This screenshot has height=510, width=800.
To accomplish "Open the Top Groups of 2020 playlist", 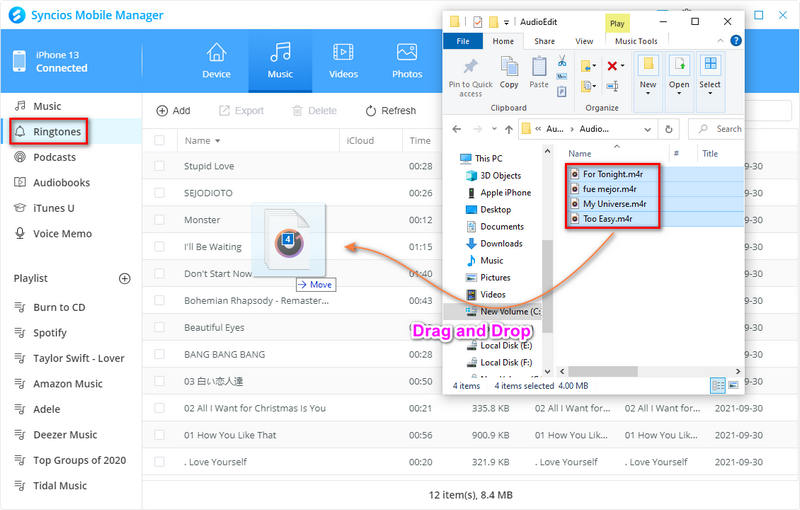I will click(x=79, y=460).
